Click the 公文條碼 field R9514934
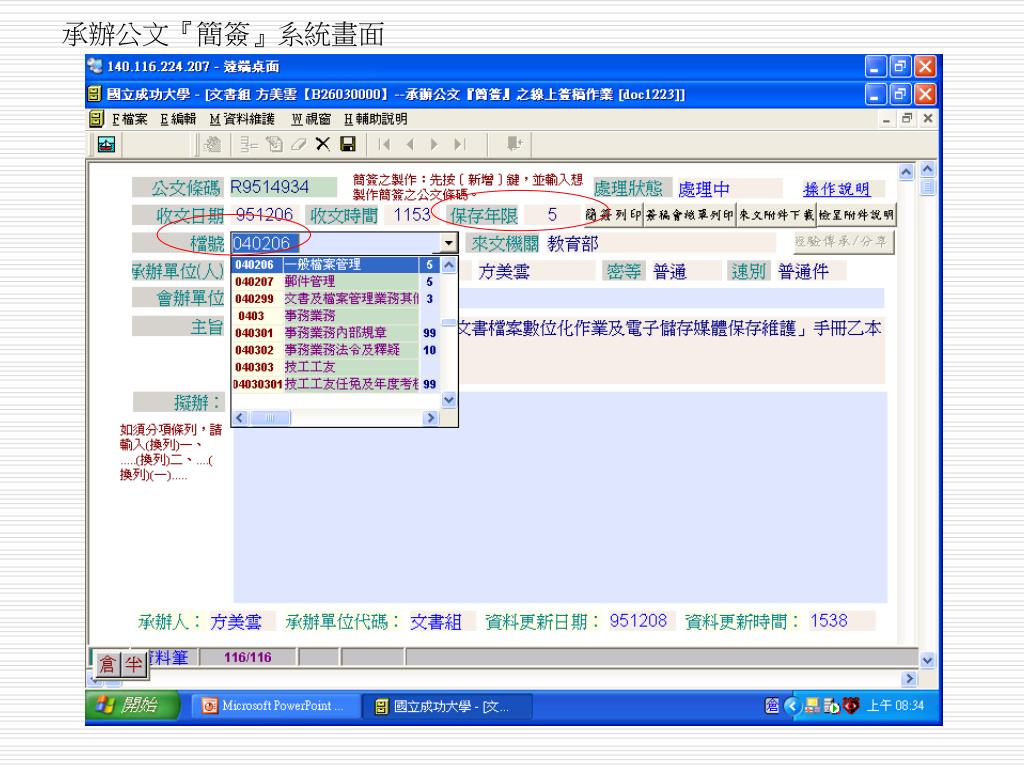The height and width of the screenshot is (768, 1024). [283, 187]
